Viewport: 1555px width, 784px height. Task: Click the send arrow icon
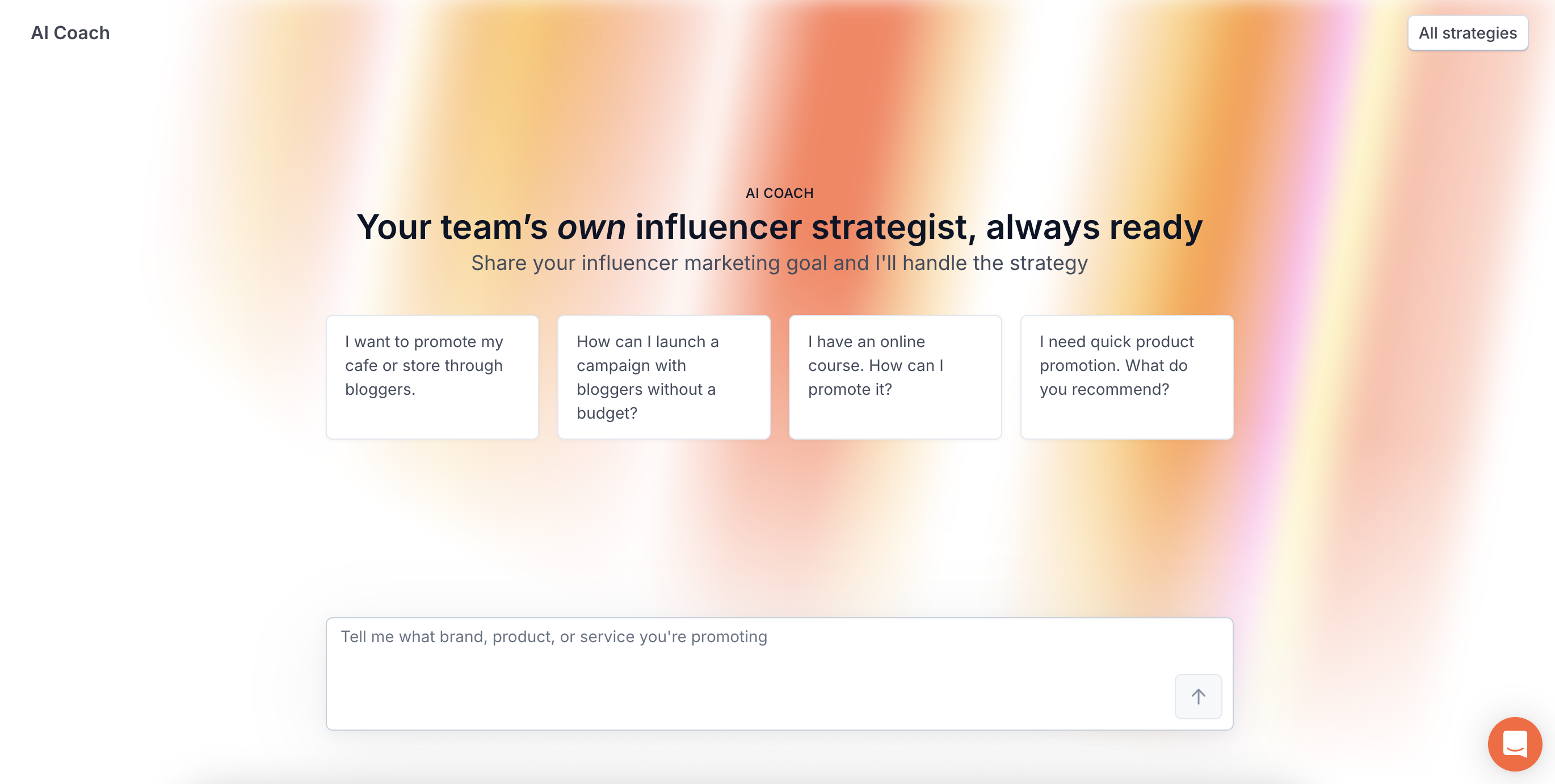click(1197, 697)
